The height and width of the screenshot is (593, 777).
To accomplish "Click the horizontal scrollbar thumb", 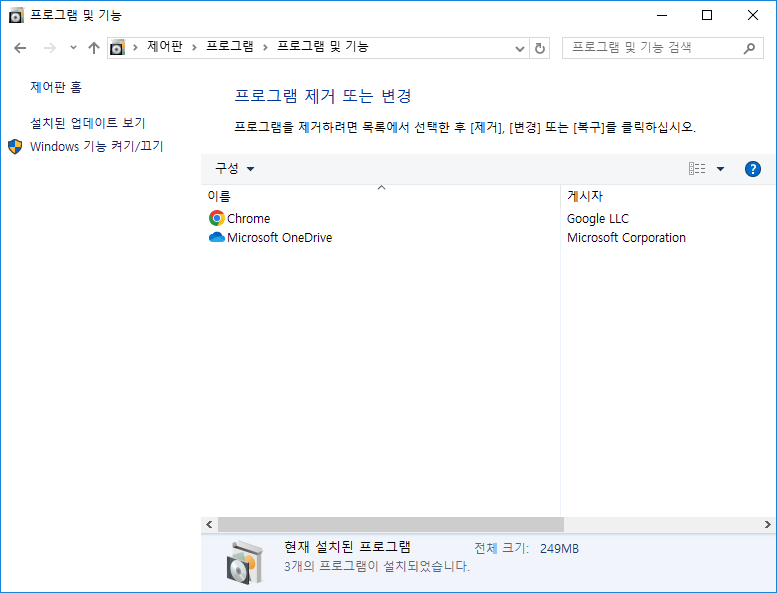I will coord(391,524).
